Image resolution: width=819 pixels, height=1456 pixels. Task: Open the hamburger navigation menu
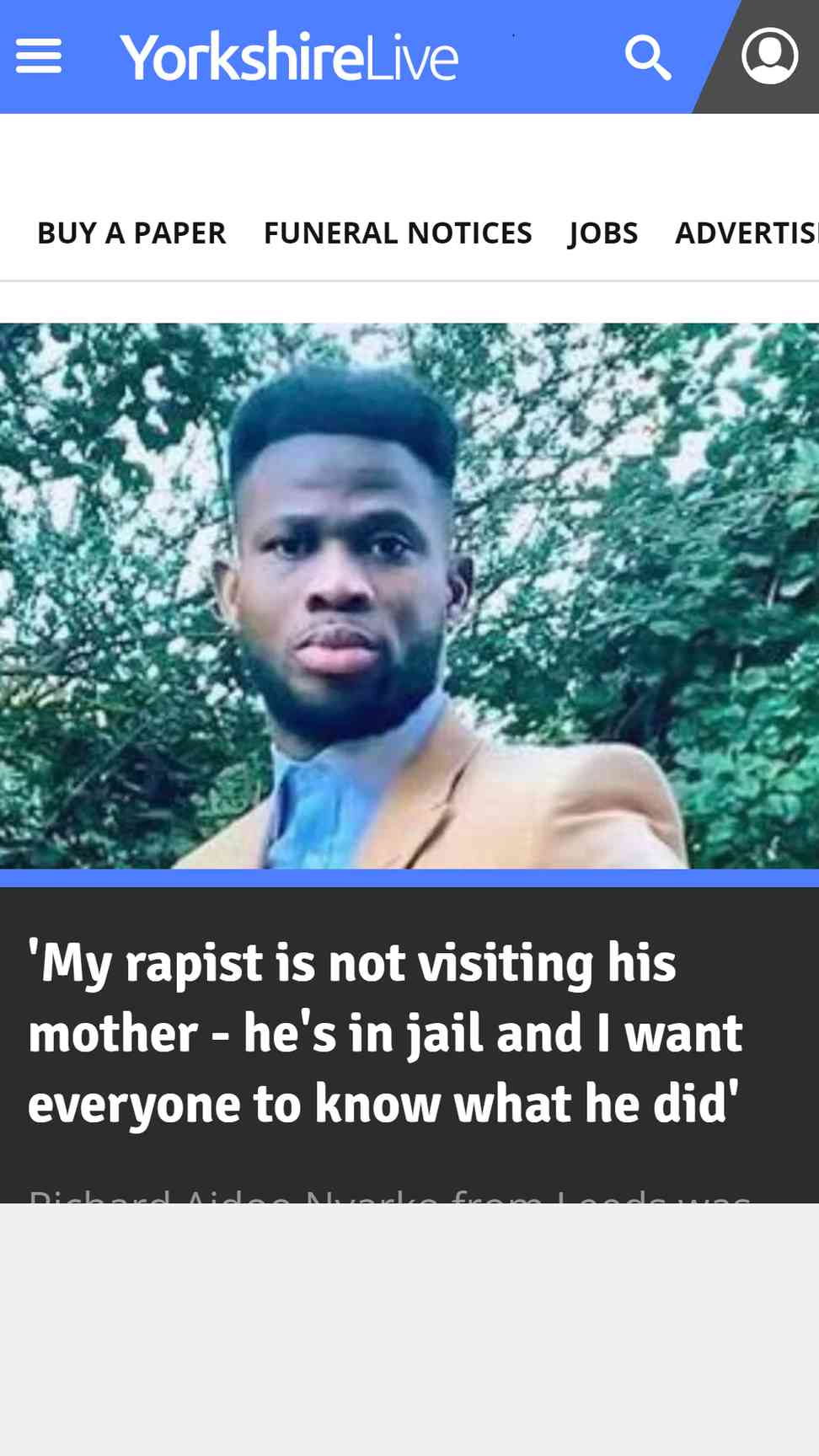[x=39, y=56]
